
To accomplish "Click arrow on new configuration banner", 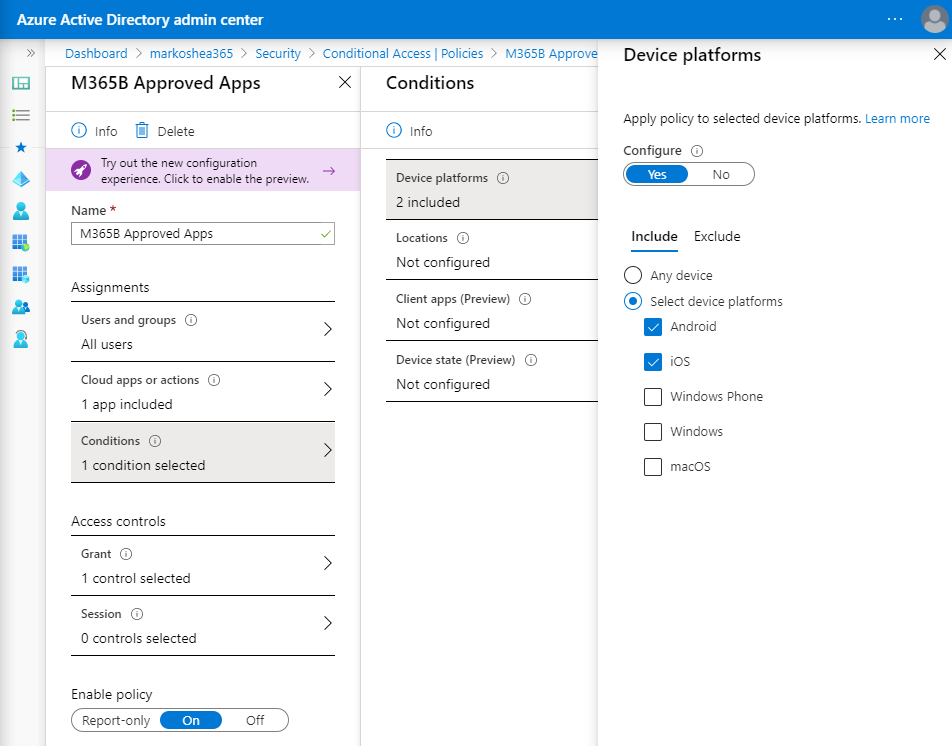I will [x=328, y=171].
